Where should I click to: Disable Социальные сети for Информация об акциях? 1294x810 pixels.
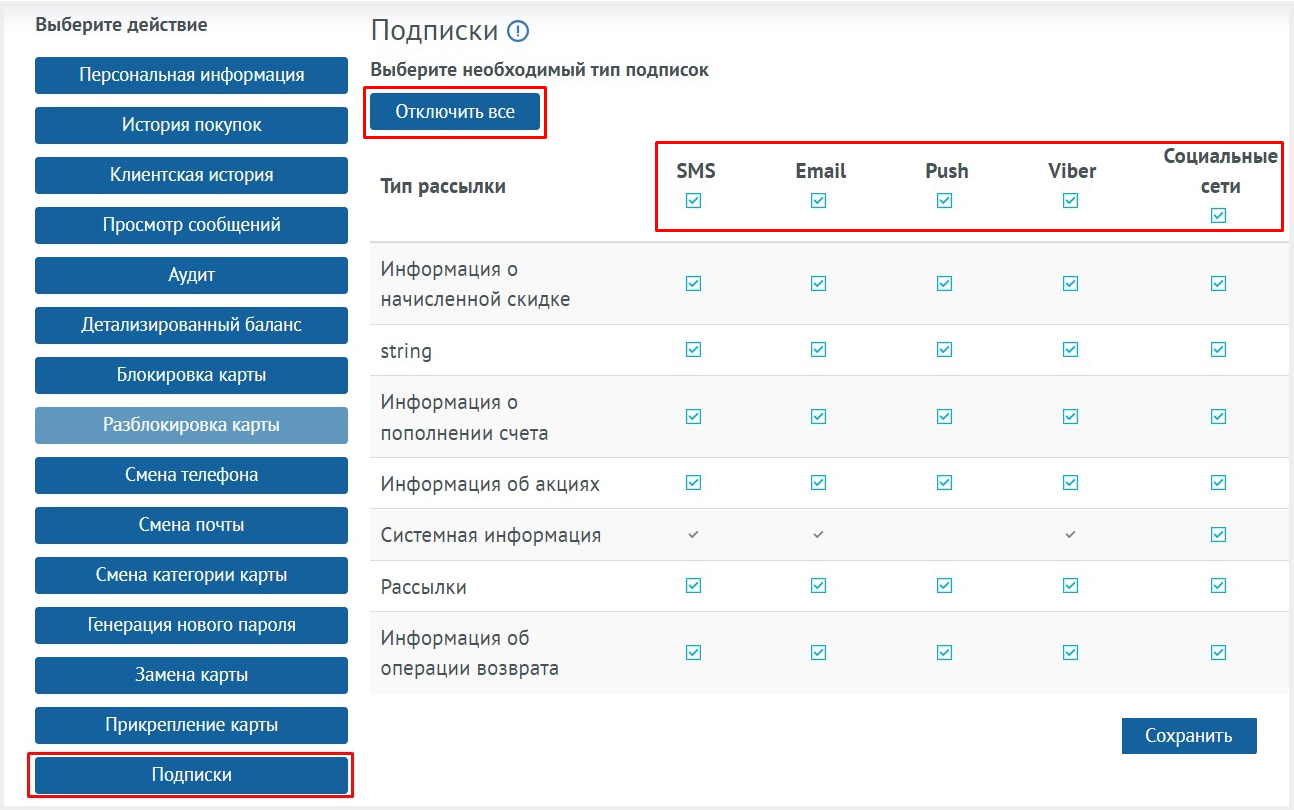1218,483
